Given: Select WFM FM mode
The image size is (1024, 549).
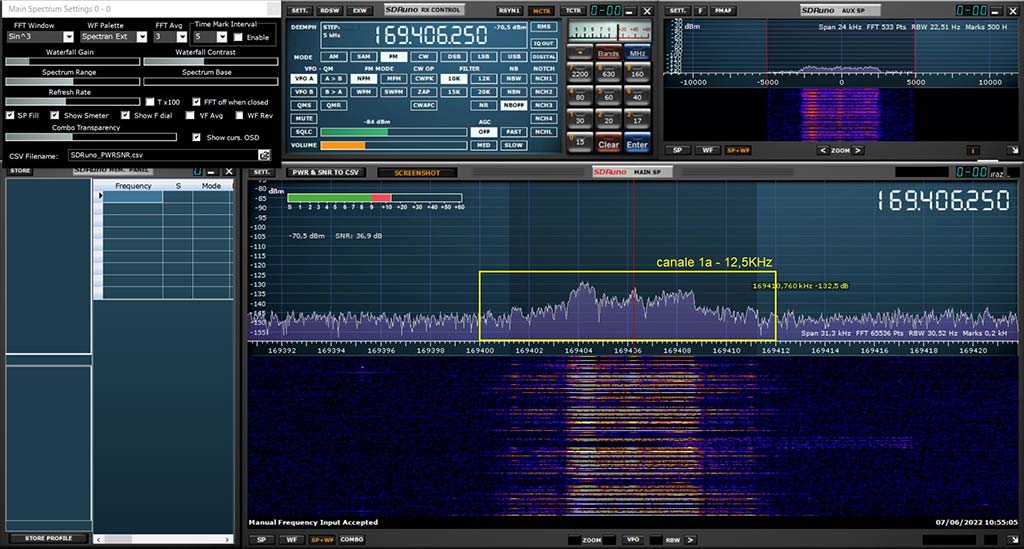Looking at the screenshot, I should point(364,92).
